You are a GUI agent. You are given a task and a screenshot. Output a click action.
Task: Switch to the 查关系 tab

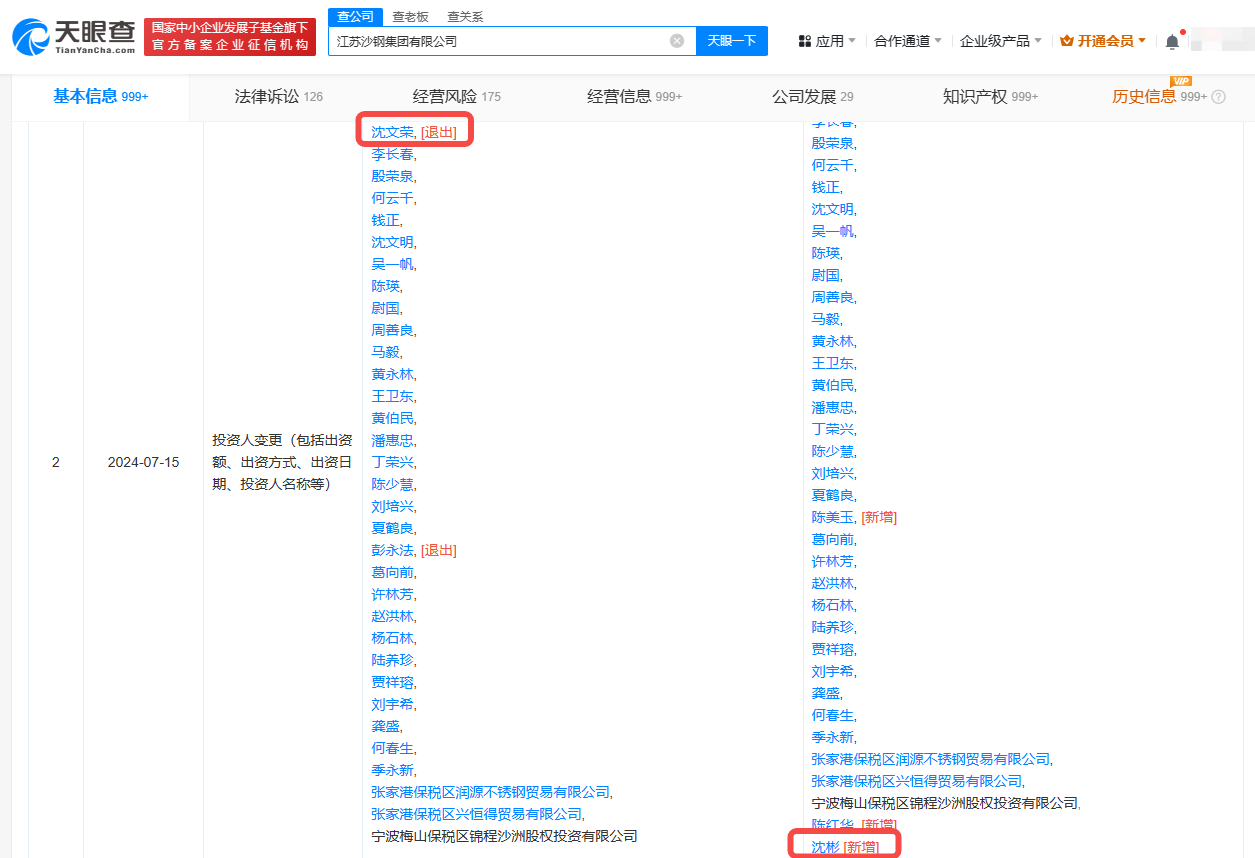[x=464, y=16]
